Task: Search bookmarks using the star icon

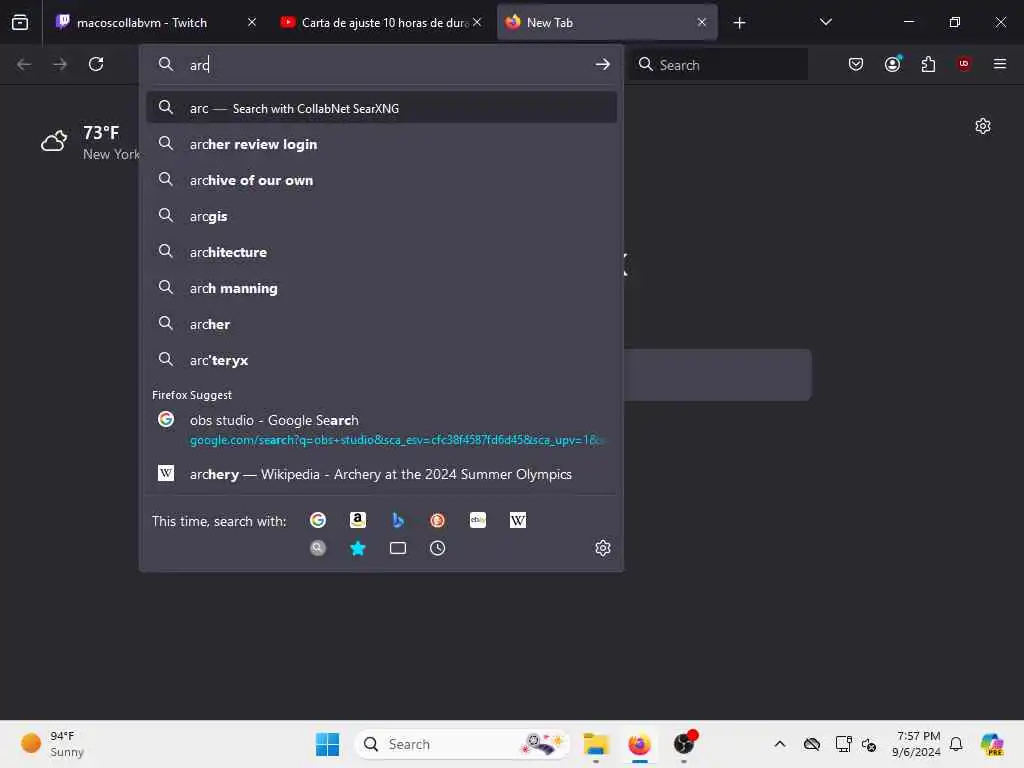Action: pos(357,548)
